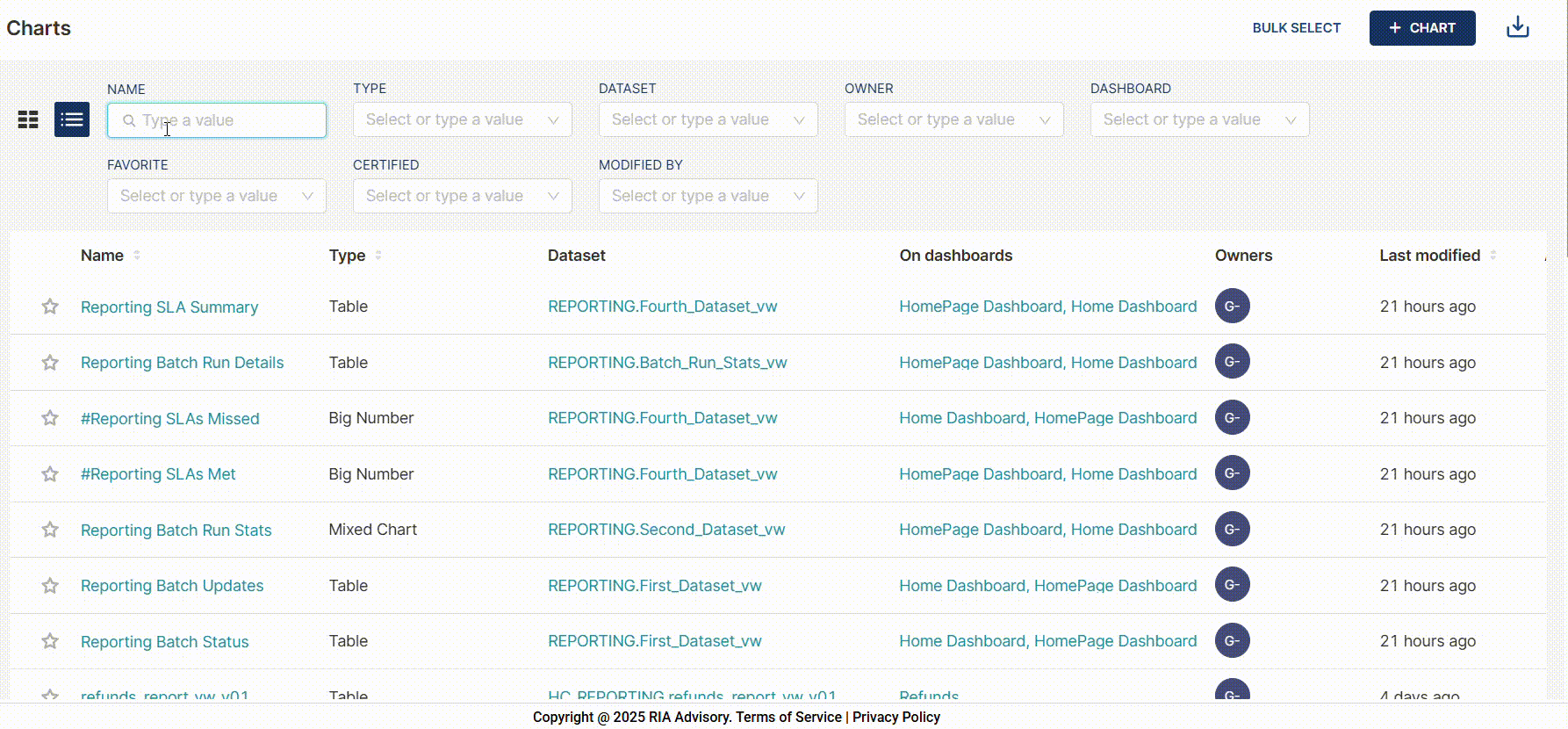Click the Bulk Select button
Screen dimensions: 1568x729
coord(1296,28)
